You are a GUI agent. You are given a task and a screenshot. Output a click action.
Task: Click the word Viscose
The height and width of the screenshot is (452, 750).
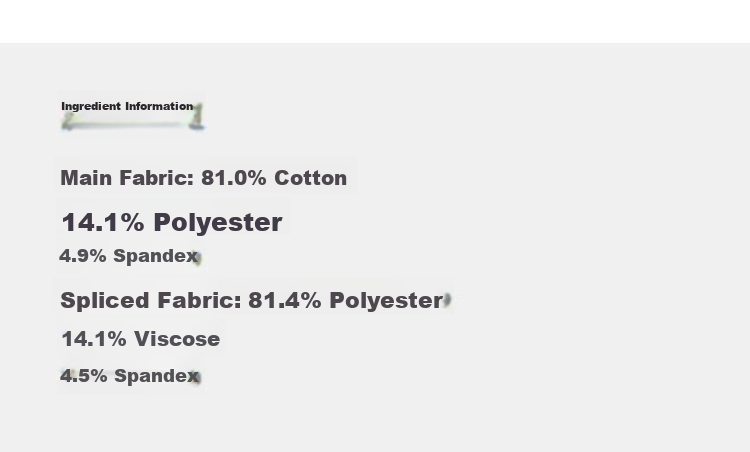pos(177,339)
